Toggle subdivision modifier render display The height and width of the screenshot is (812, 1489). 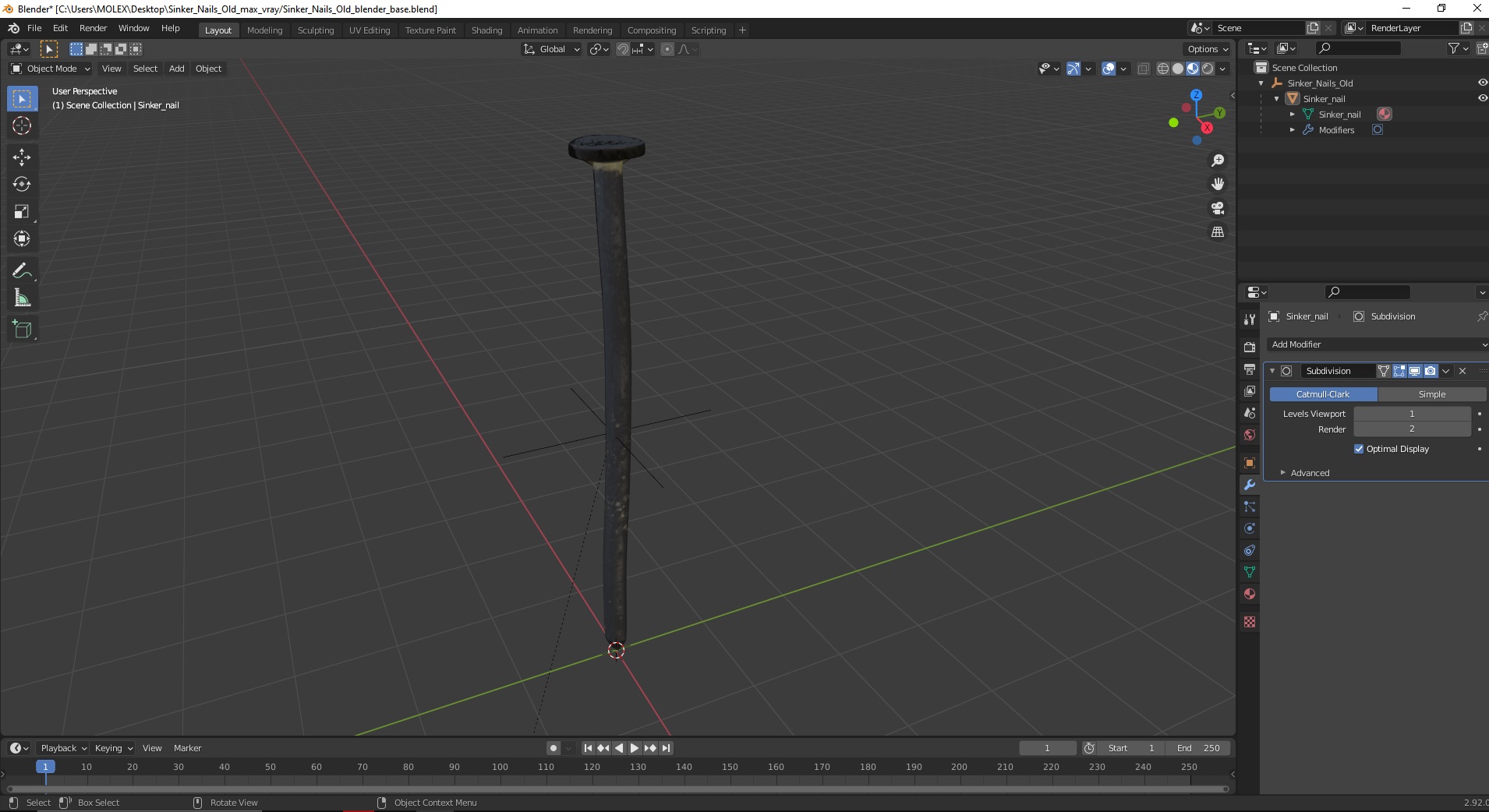coord(1430,371)
